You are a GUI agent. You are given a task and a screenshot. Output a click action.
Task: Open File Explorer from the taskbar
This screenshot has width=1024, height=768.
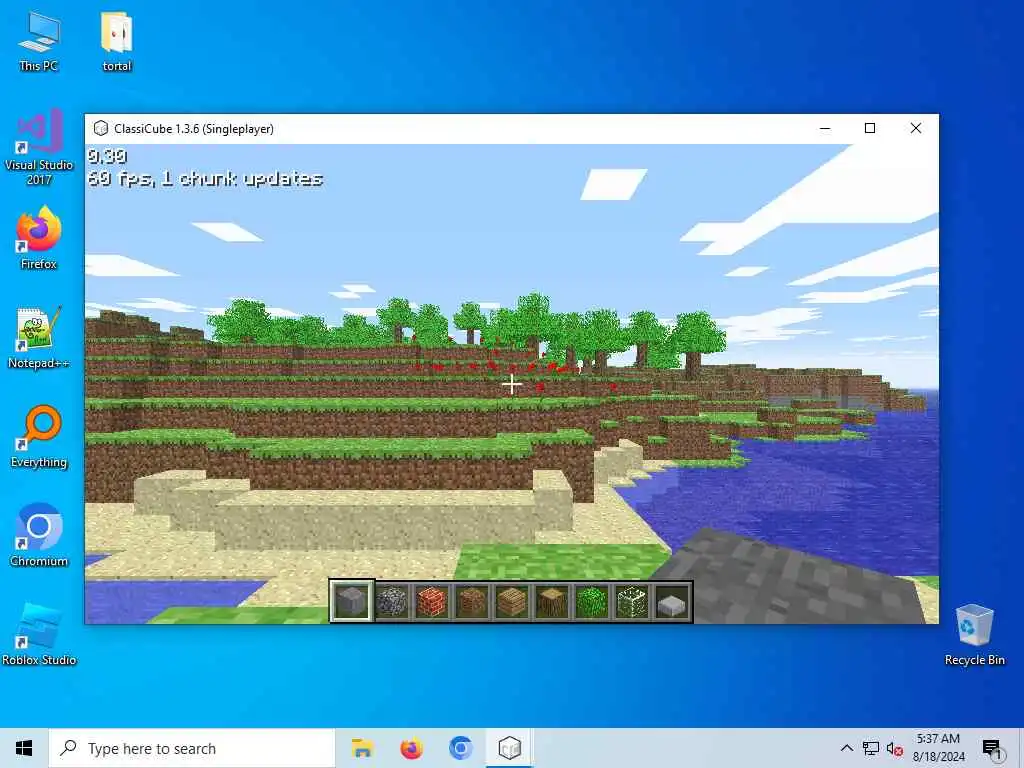pos(362,748)
